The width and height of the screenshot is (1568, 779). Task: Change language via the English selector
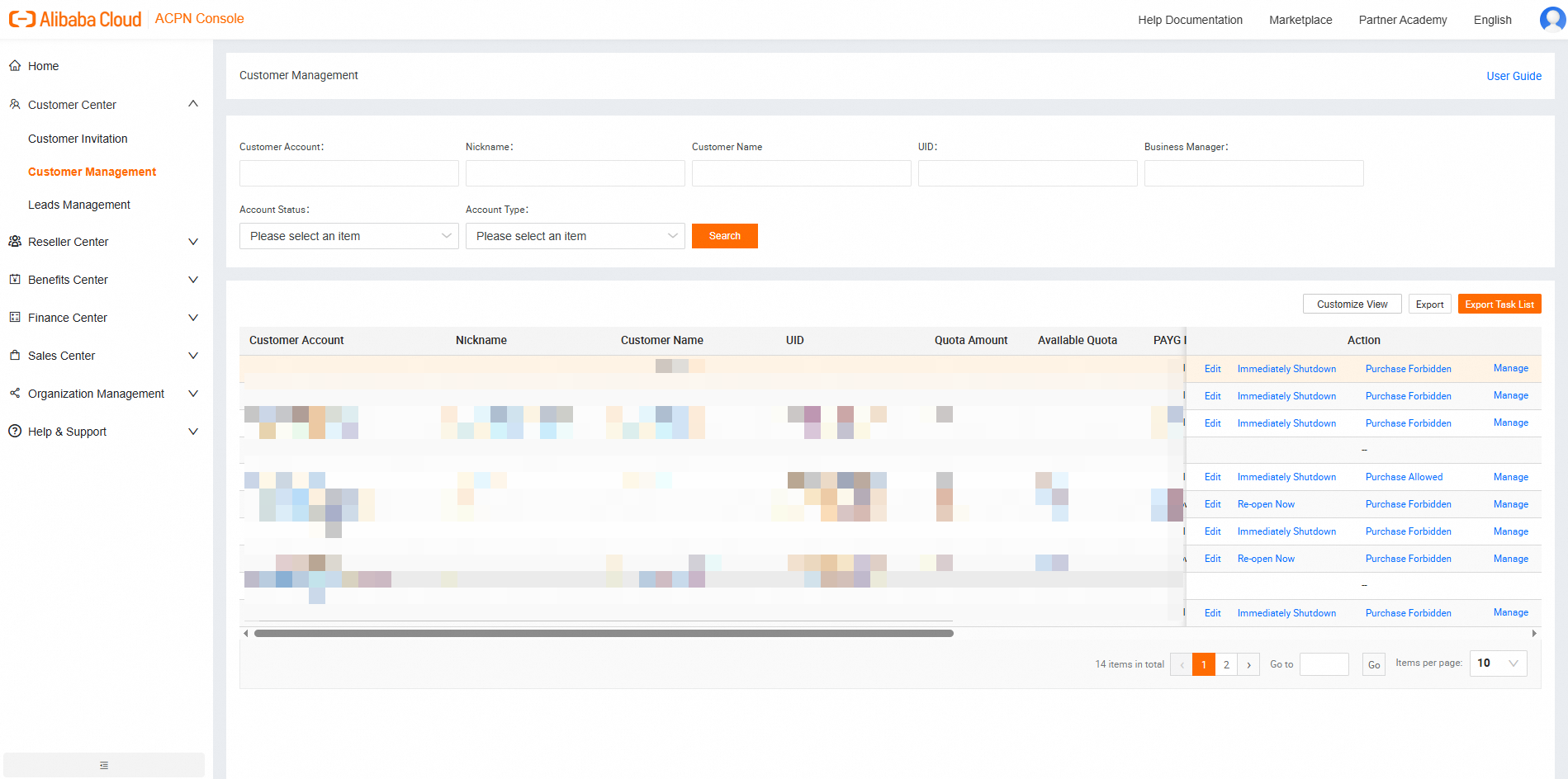tap(1493, 20)
